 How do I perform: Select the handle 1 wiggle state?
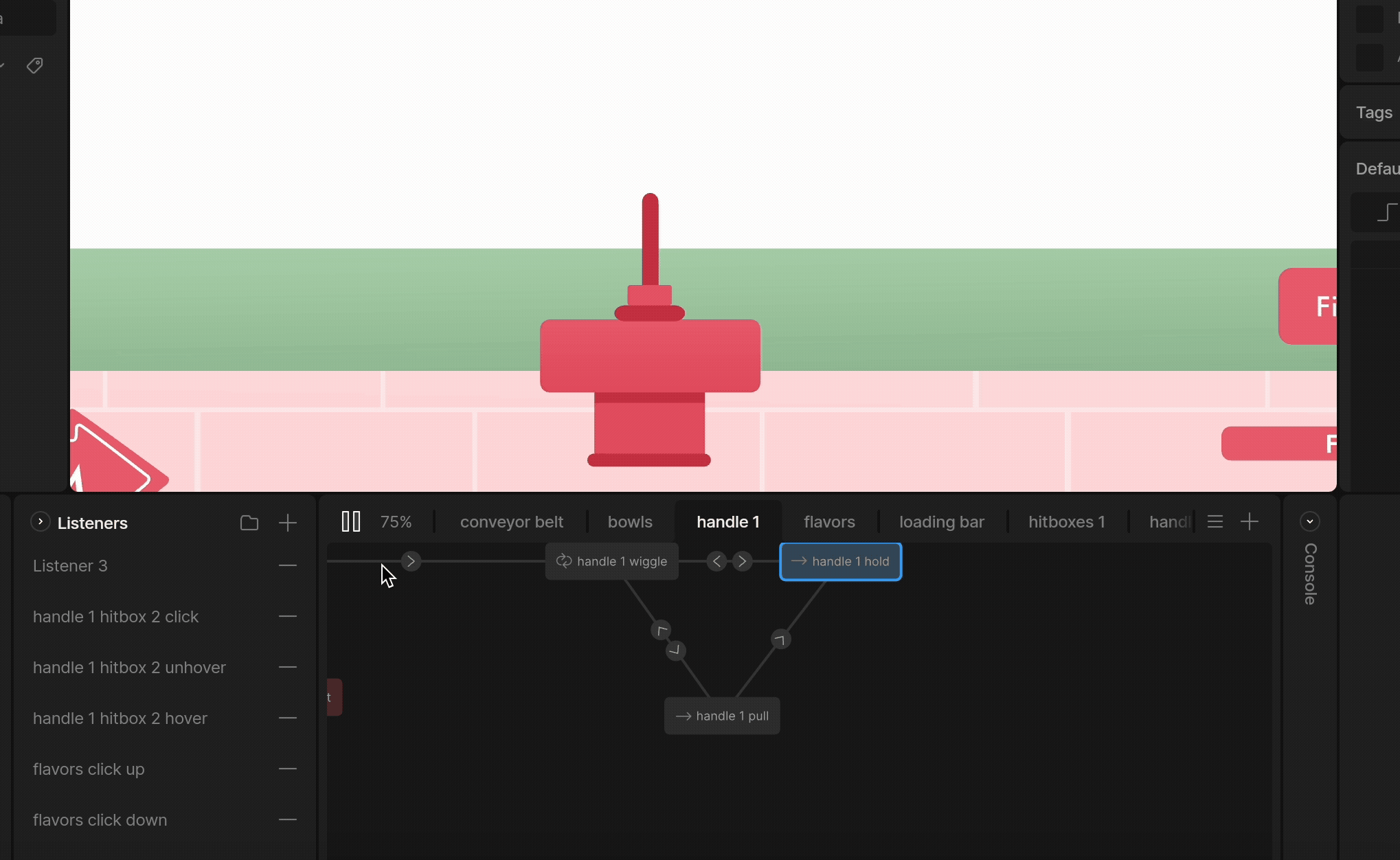coord(611,561)
